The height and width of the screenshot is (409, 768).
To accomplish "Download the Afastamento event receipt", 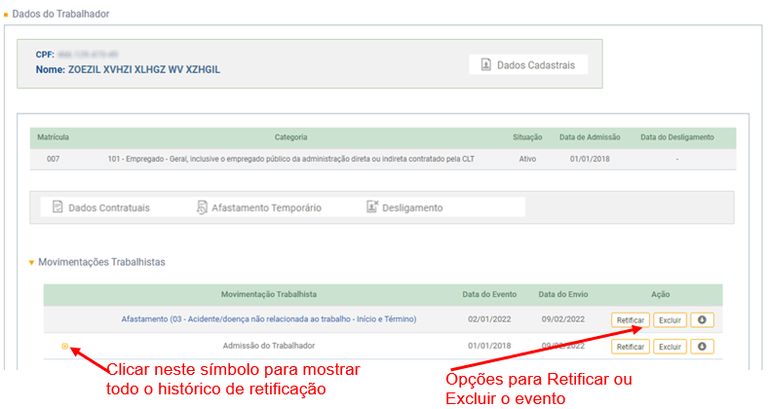I will [702, 320].
